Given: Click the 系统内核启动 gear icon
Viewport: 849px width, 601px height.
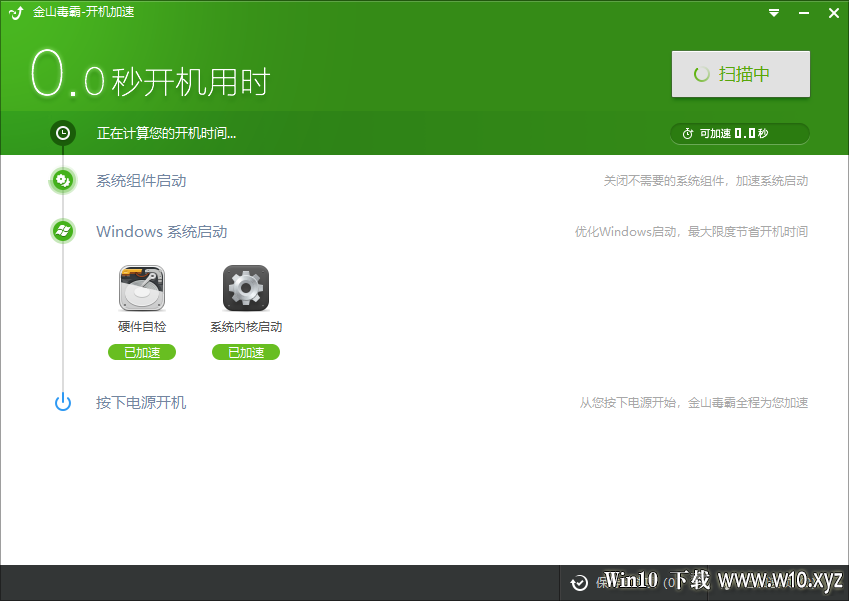Looking at the screenshot, I should pyautogui.click(x=246, y=288).
